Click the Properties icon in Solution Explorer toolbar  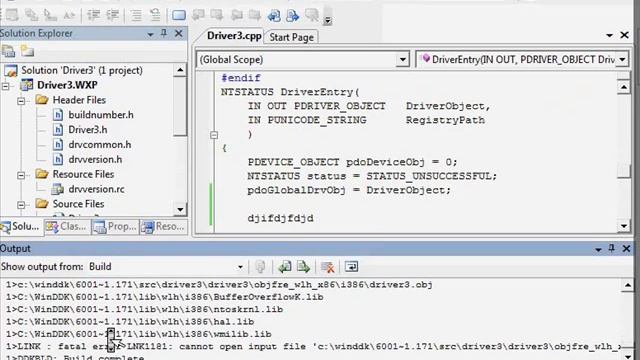pos(8,51)
